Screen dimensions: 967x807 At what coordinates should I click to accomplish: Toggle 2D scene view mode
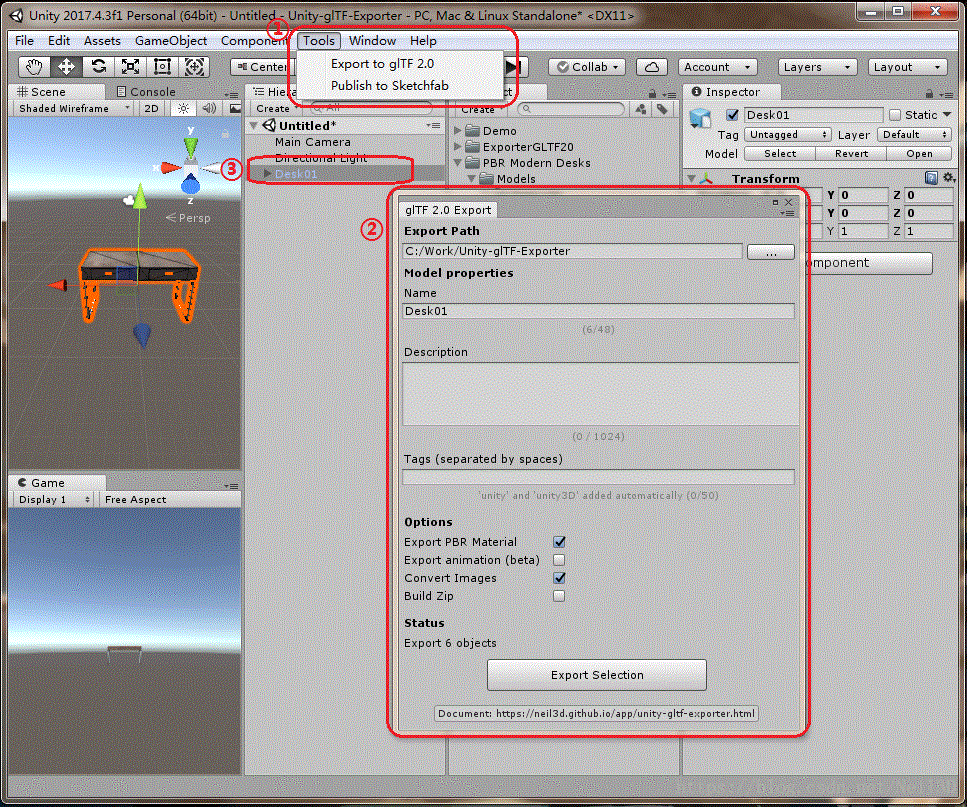[x=151, y=109]
